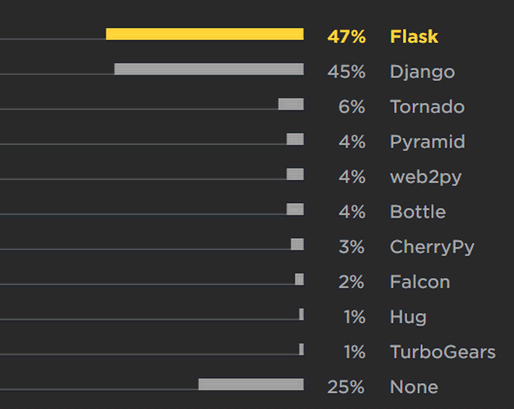Select the TurboGears label
Image resolution: width=514 pixels, height=409 pixels.
(443, 352)
